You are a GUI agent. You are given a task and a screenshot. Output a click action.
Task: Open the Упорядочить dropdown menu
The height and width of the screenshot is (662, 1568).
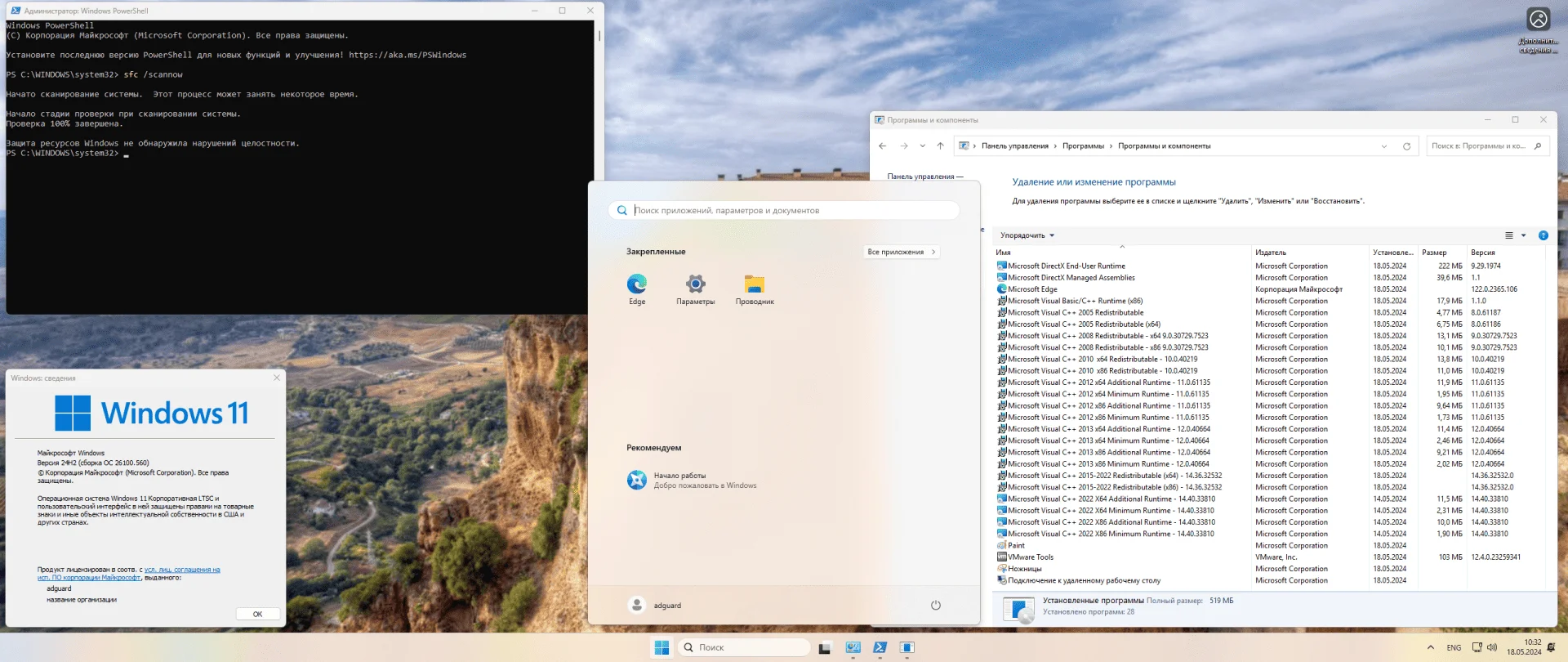point(1027,235)
